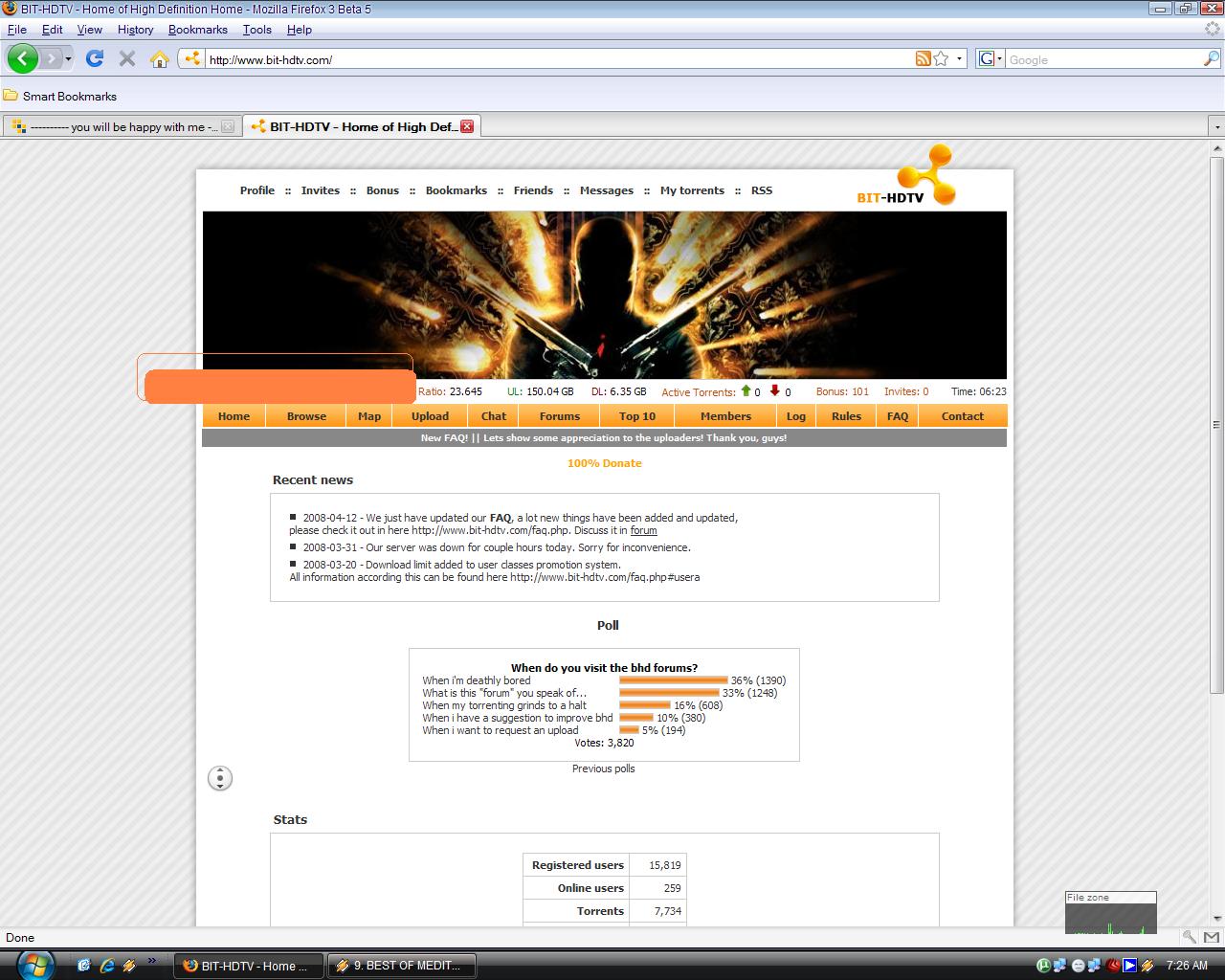Open the File menu

(x=17, y=30)
